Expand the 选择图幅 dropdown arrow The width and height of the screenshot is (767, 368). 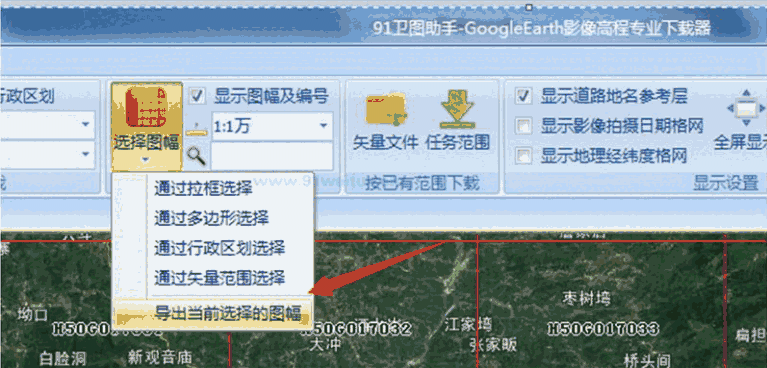[x=146, y=160]
